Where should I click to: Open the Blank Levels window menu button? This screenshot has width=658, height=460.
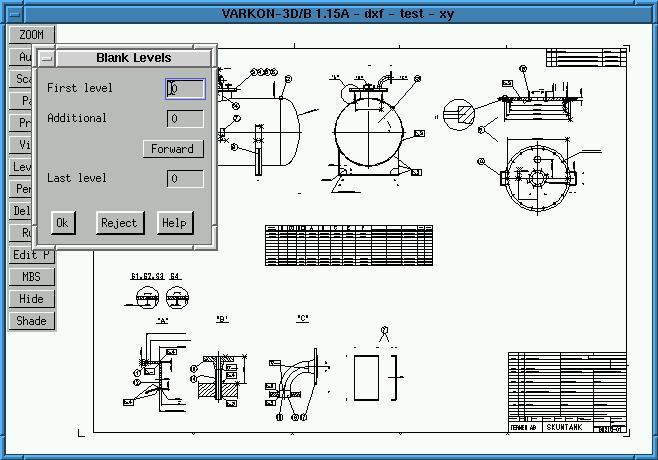pyautogui.click(x=46, y=58)
